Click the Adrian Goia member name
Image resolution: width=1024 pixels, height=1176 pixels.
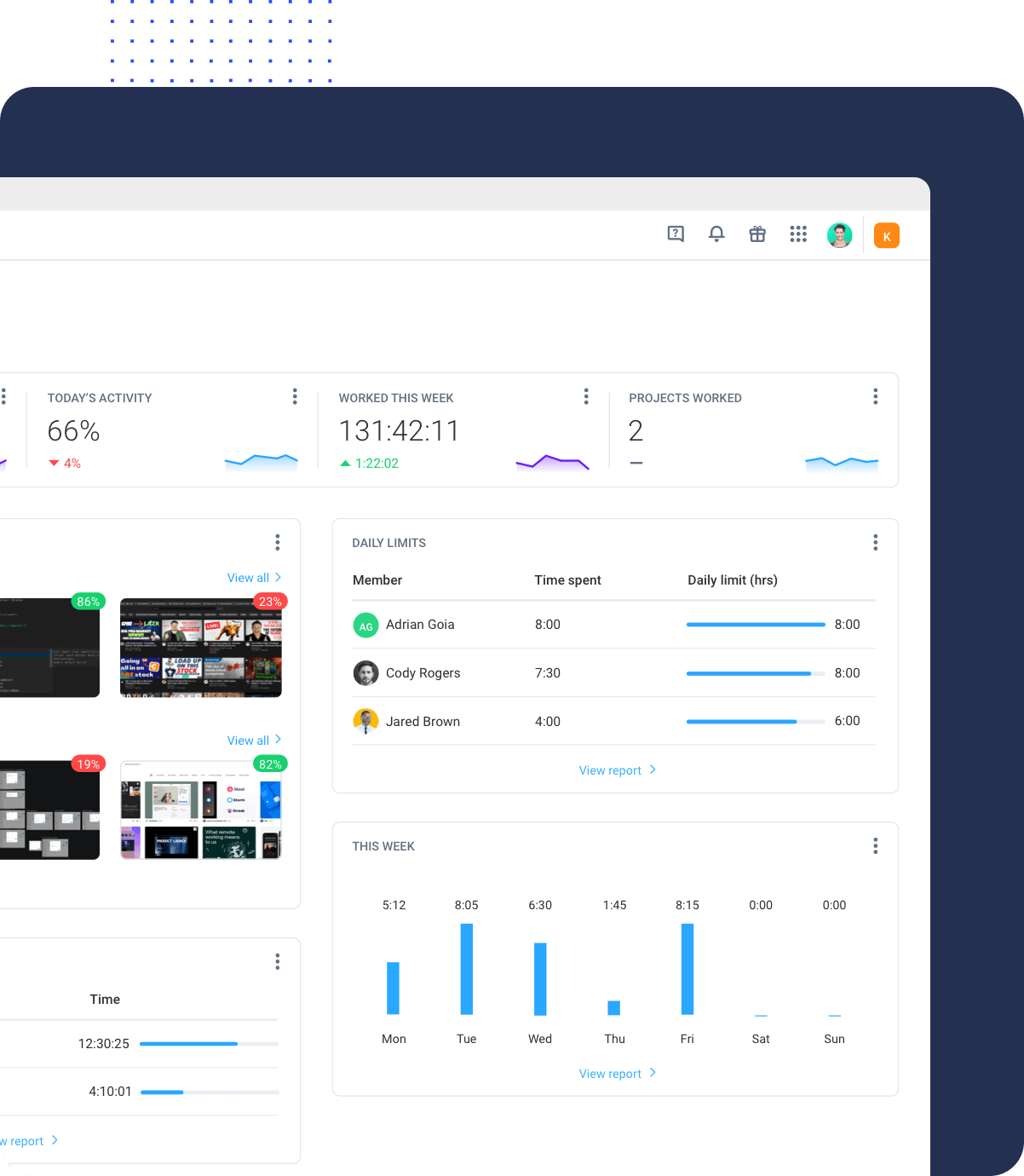pos(420,625)
